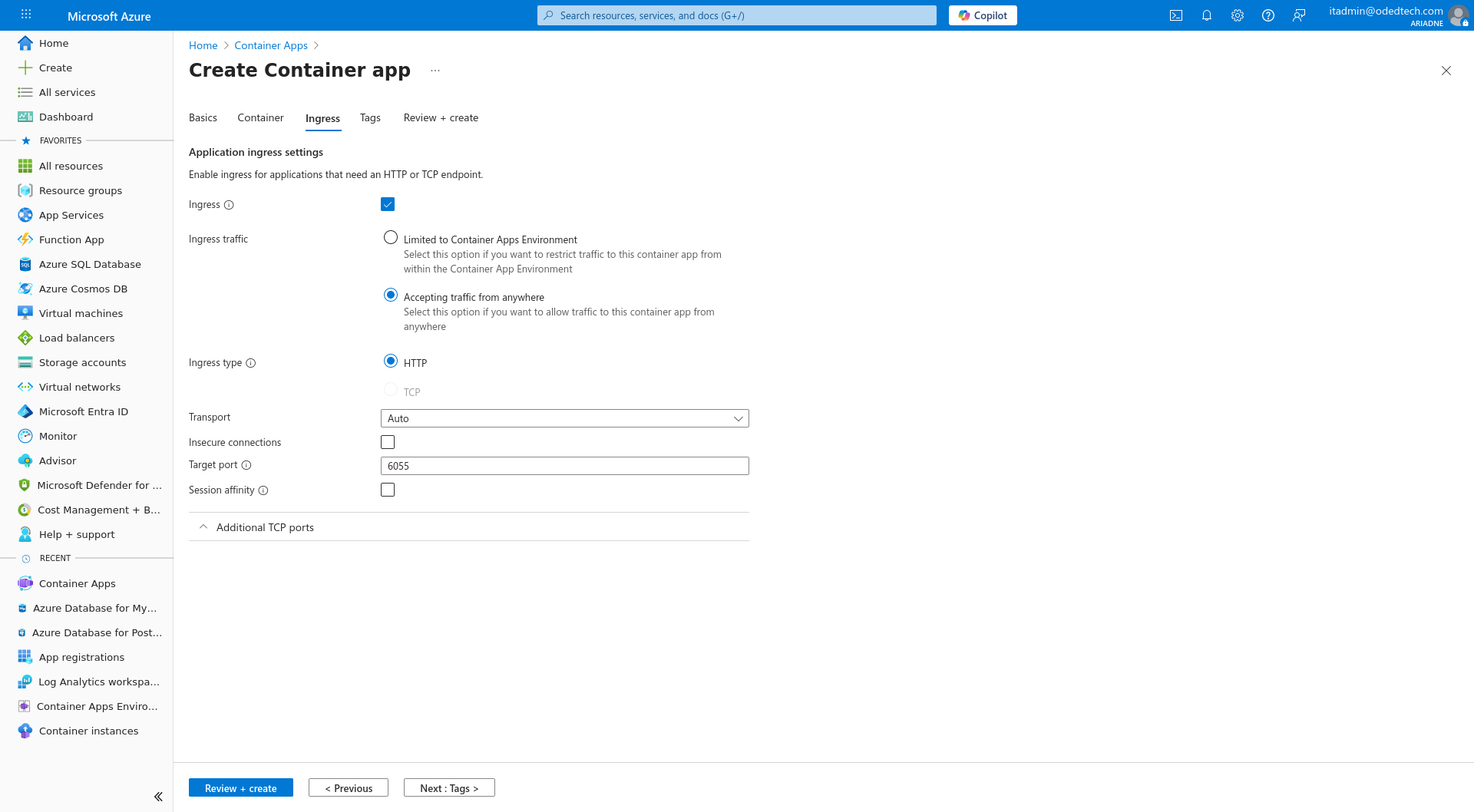Click the Create plus icon
This screenshot has height=812, width=1474.
(25, 68)
